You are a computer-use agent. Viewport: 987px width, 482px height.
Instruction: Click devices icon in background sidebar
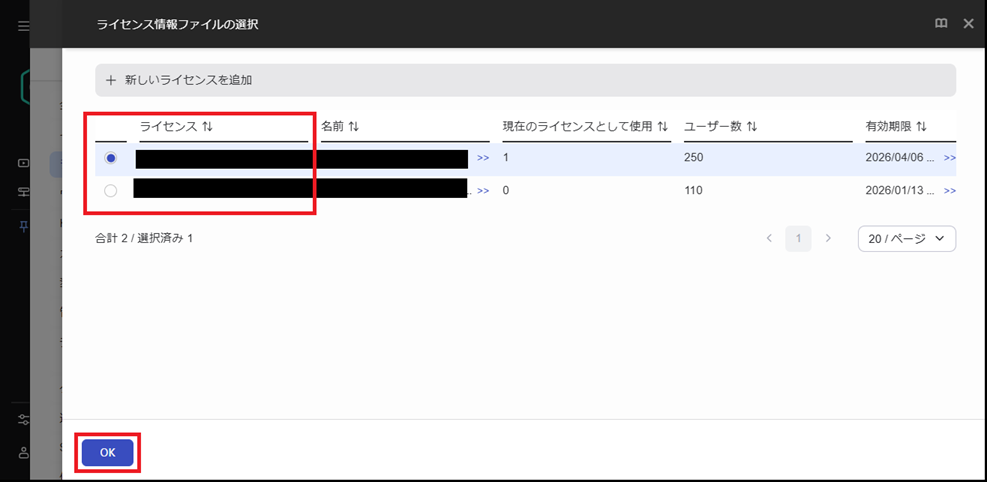click(x=23, y=193)
